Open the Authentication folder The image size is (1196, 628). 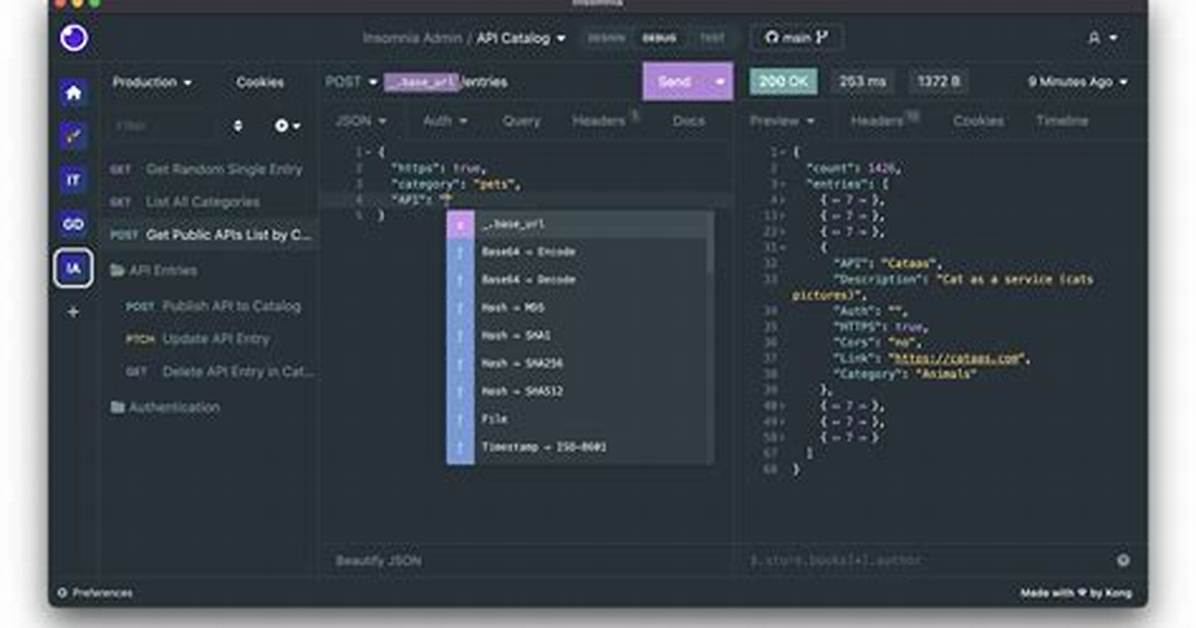click(165, 407)
